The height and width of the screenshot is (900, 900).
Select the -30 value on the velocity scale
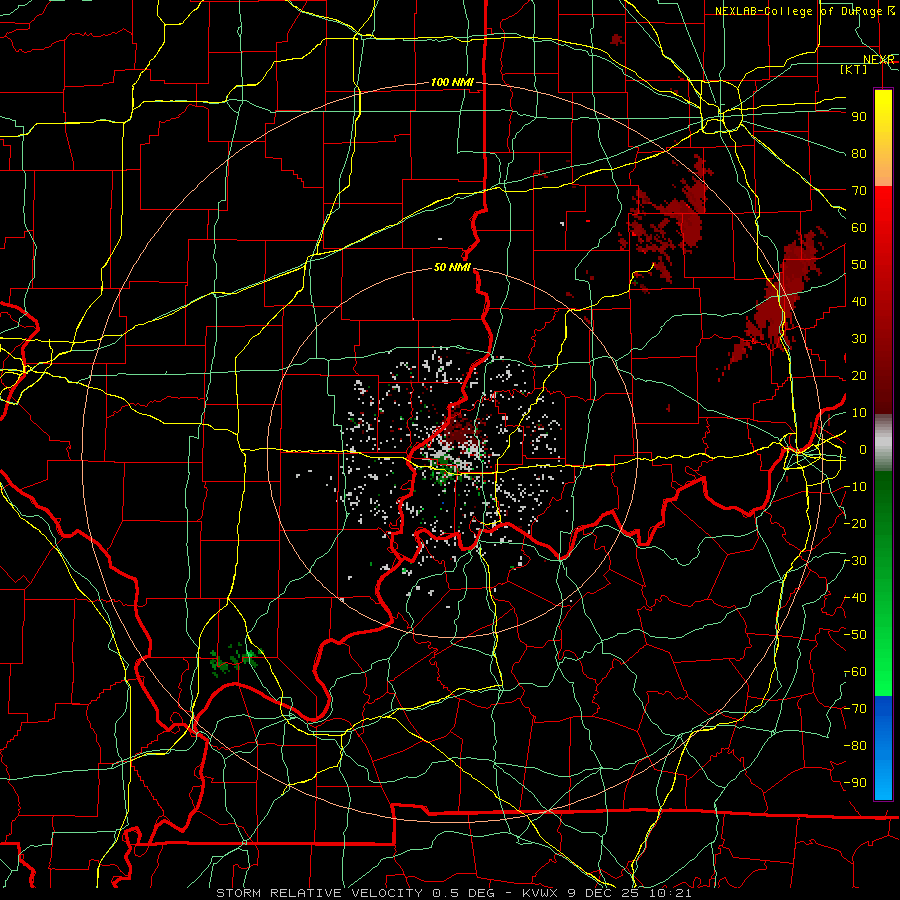click(855, 561)
